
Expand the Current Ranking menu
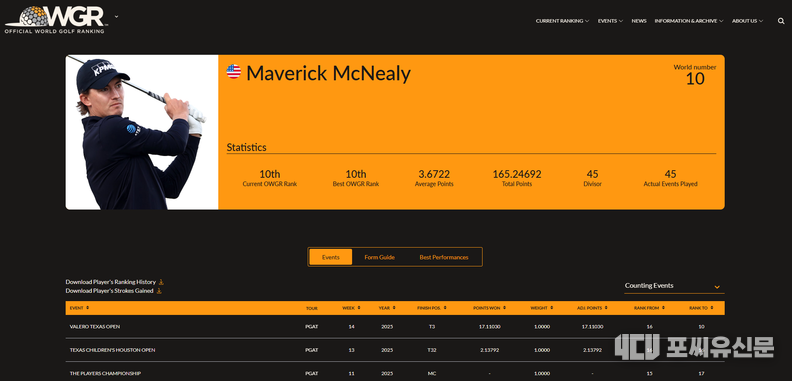click(562, 21)
